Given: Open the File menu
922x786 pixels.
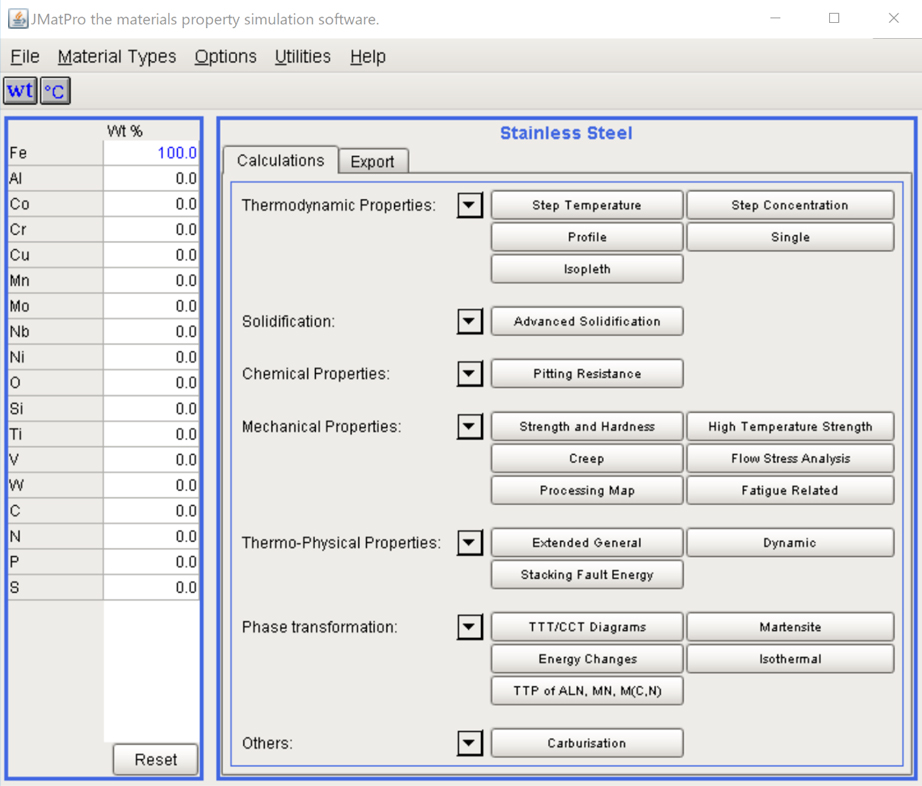Looking at the screenshot, I should 25,56.
